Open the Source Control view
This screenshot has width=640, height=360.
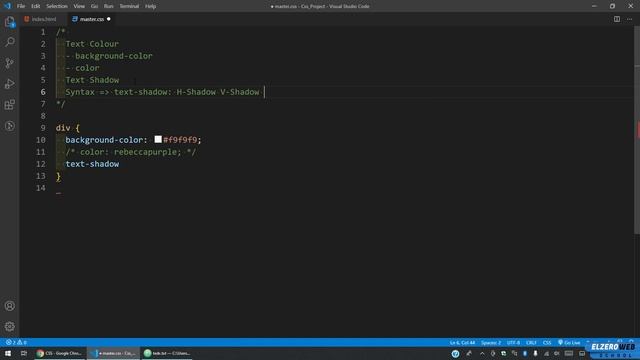(10, 63)
